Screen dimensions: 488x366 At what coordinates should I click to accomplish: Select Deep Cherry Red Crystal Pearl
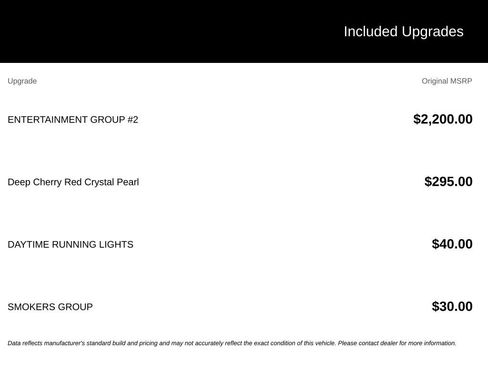[73, 182]
